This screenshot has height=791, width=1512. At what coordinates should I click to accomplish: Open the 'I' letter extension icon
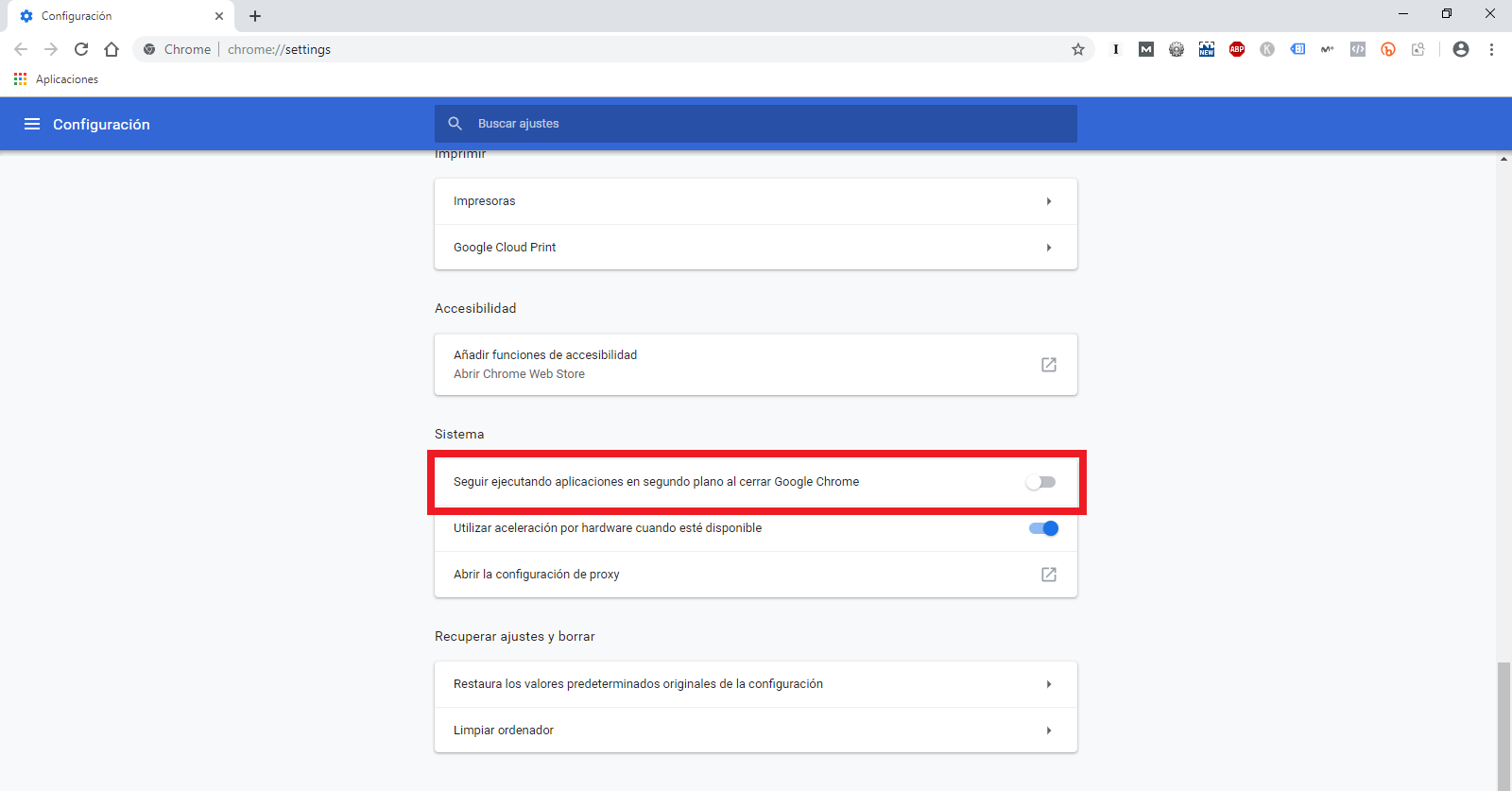coord(1116,49)
